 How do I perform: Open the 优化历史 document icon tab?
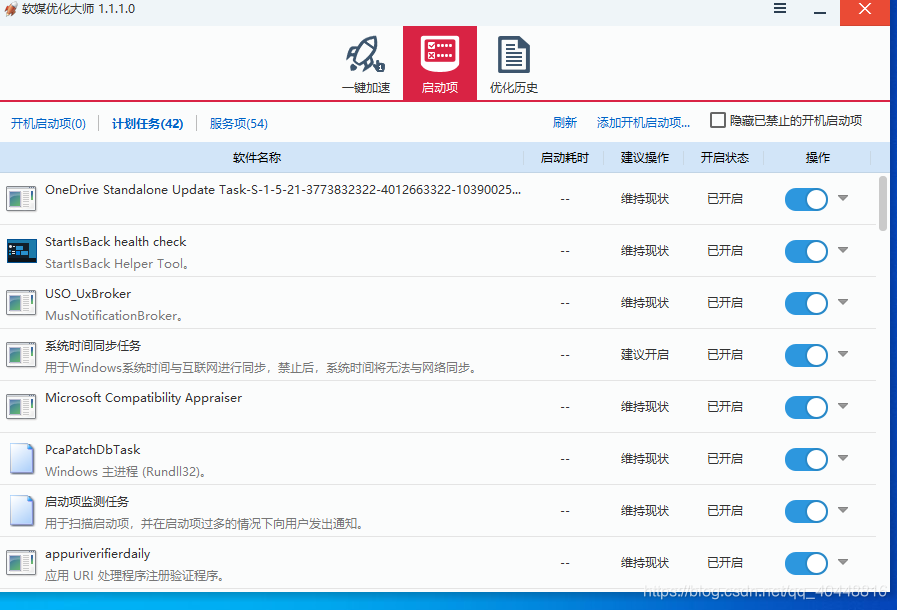click(x=514, y=64)
